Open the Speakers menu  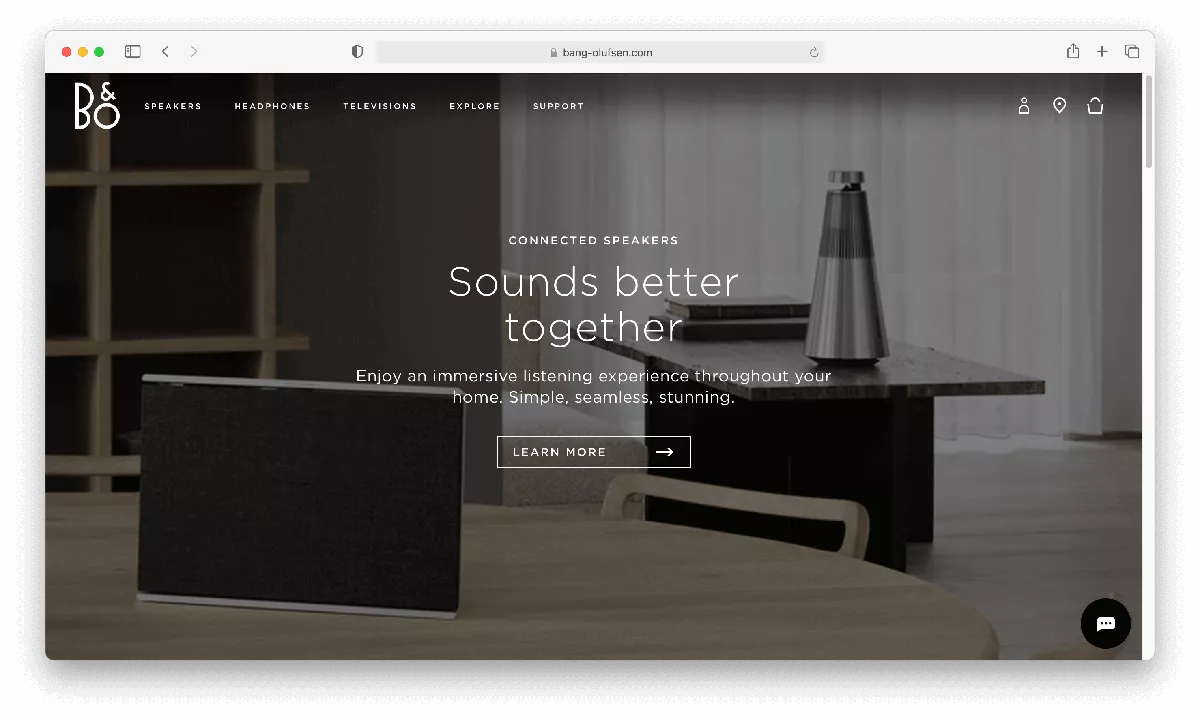coord(173,106)
